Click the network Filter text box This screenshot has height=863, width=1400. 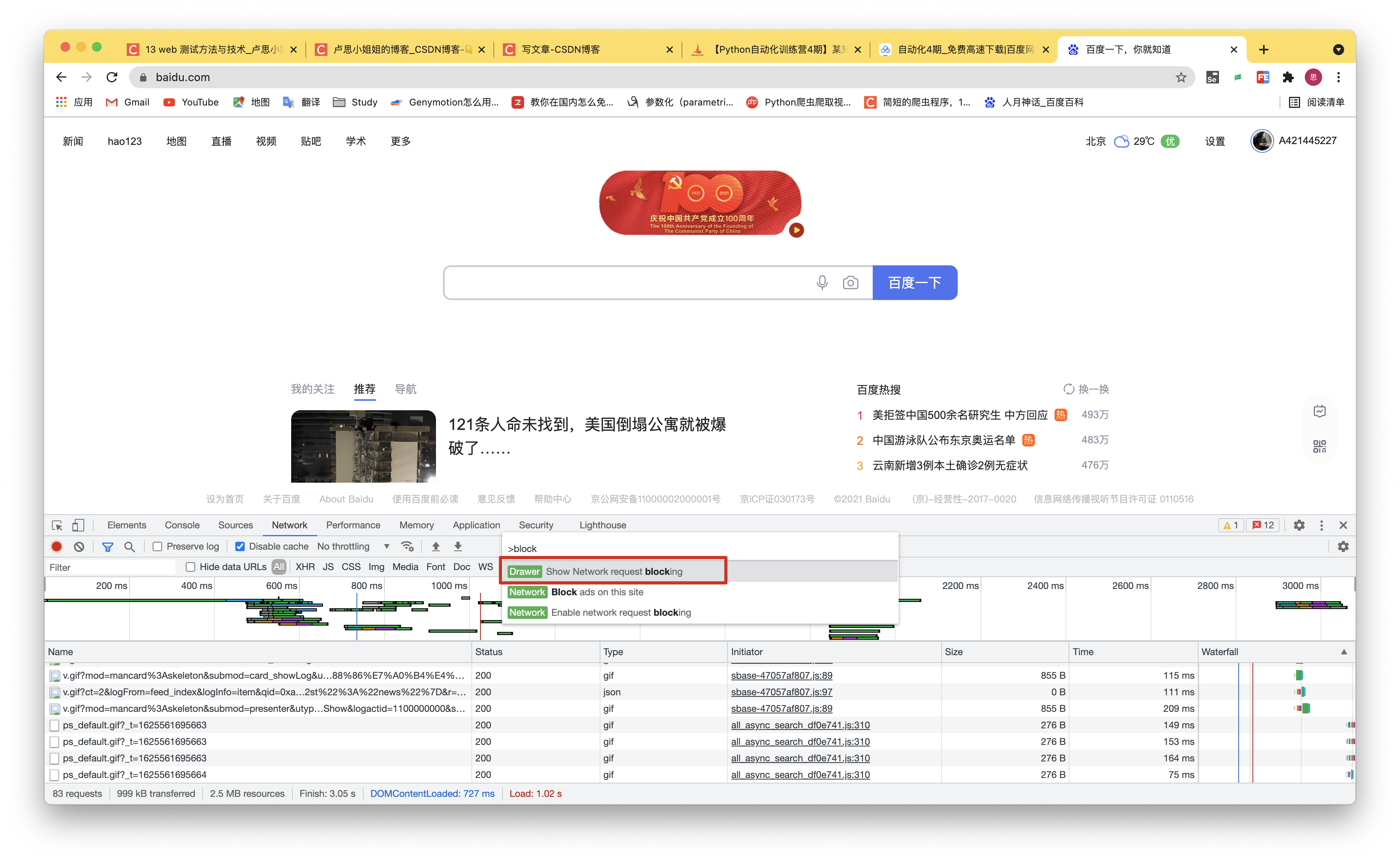click(x=111, y=567)
